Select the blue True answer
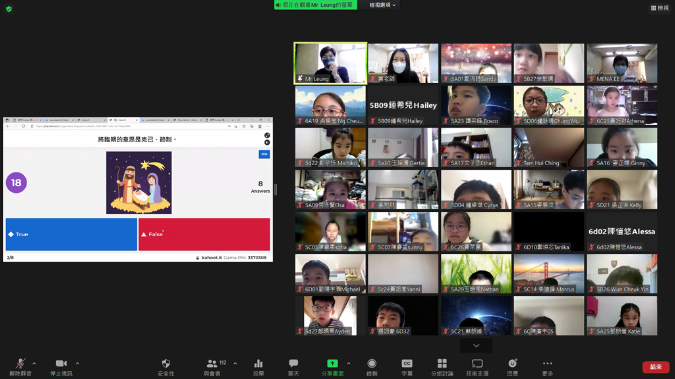The image size is (675, 379). pos(71,234)
